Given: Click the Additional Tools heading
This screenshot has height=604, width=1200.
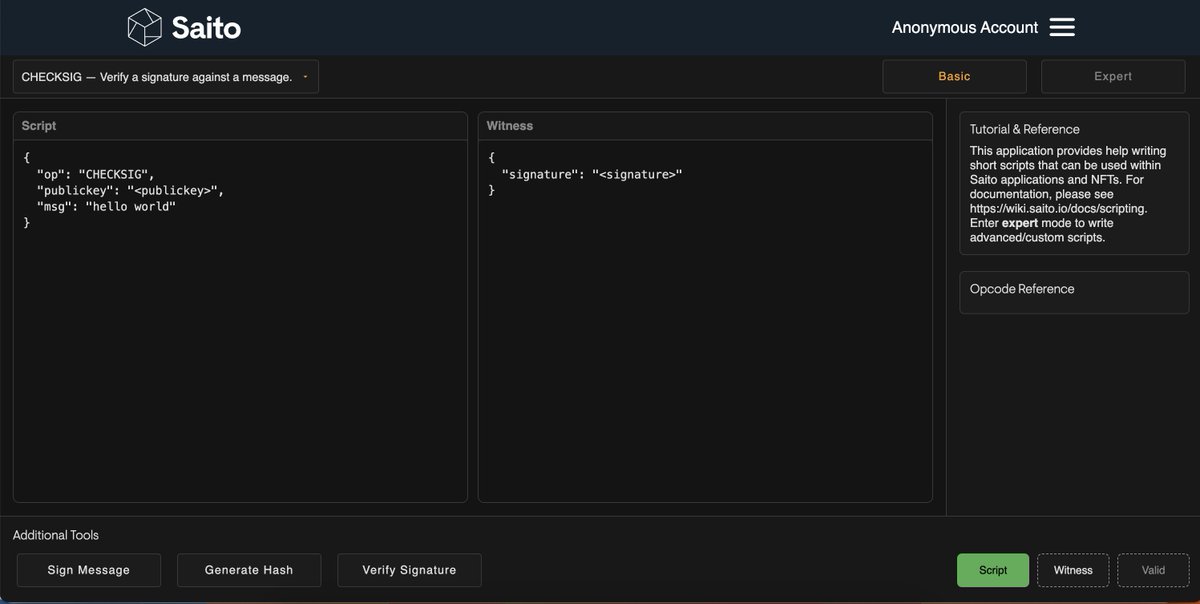Looking at the screenshot, I should point(56,535).
